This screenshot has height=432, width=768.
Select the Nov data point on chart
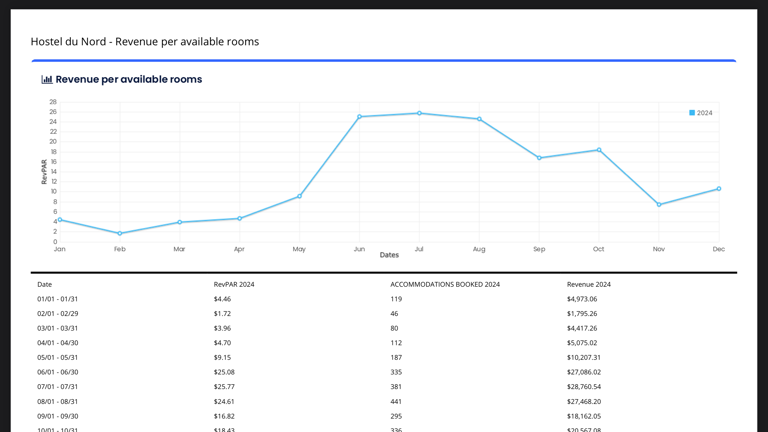tap(659, 205)
